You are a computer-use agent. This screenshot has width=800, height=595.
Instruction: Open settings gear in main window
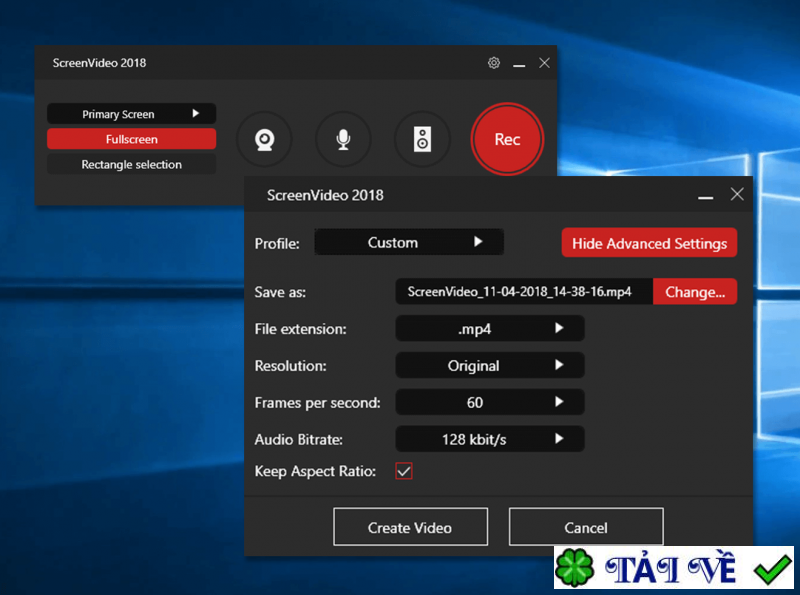(493, 63)
